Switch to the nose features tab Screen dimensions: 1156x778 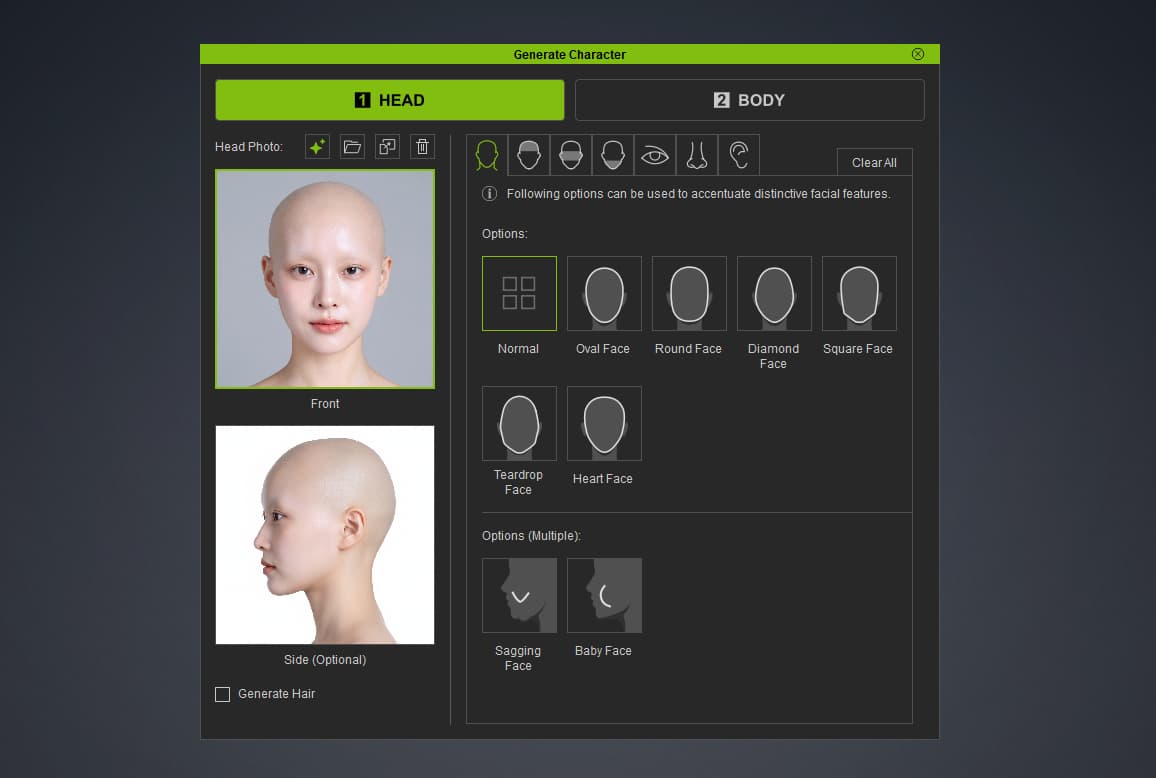697,155
